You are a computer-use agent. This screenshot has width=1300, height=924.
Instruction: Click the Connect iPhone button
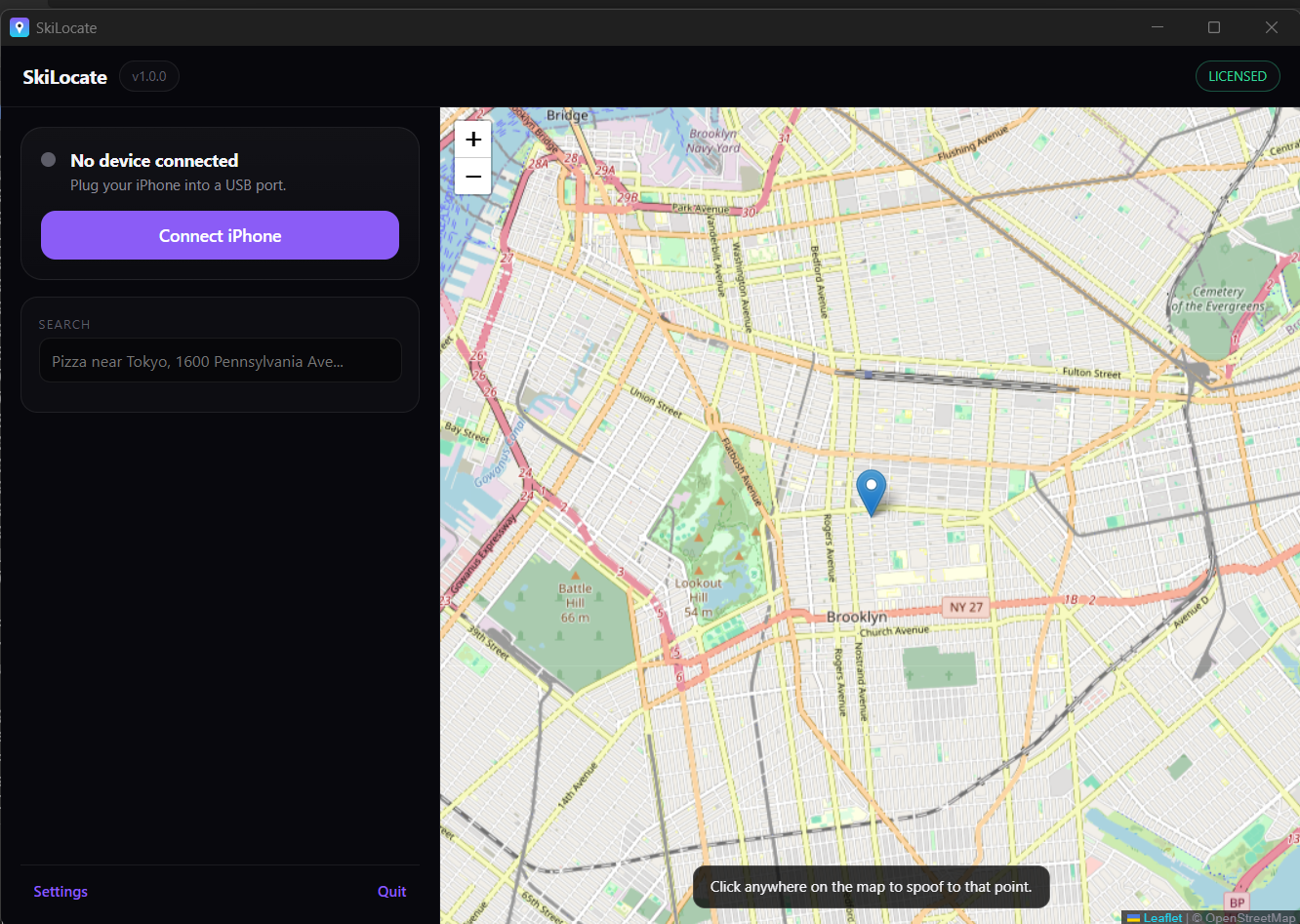click(220, 235)
